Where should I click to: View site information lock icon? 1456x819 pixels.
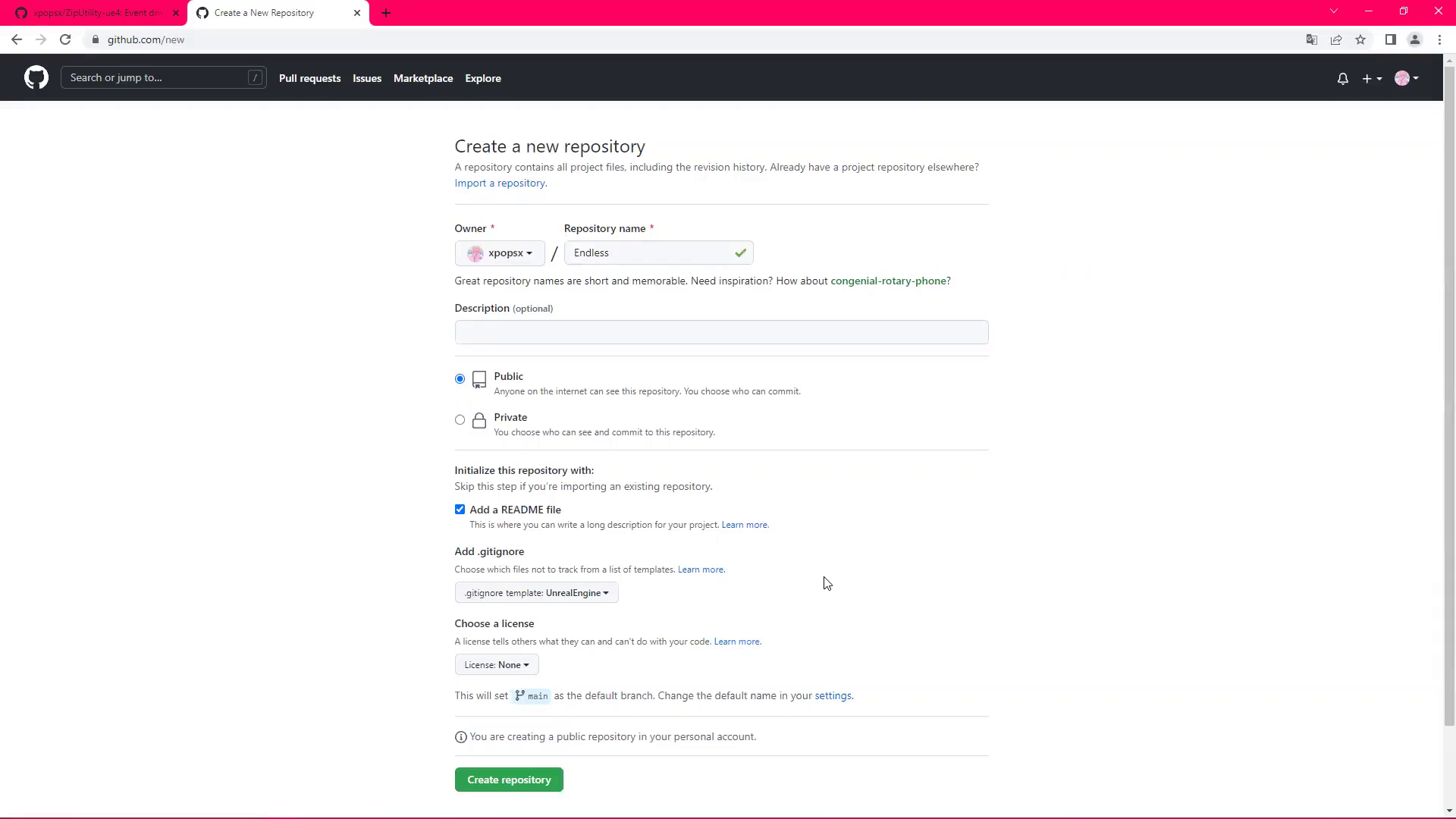coord(96,39)
